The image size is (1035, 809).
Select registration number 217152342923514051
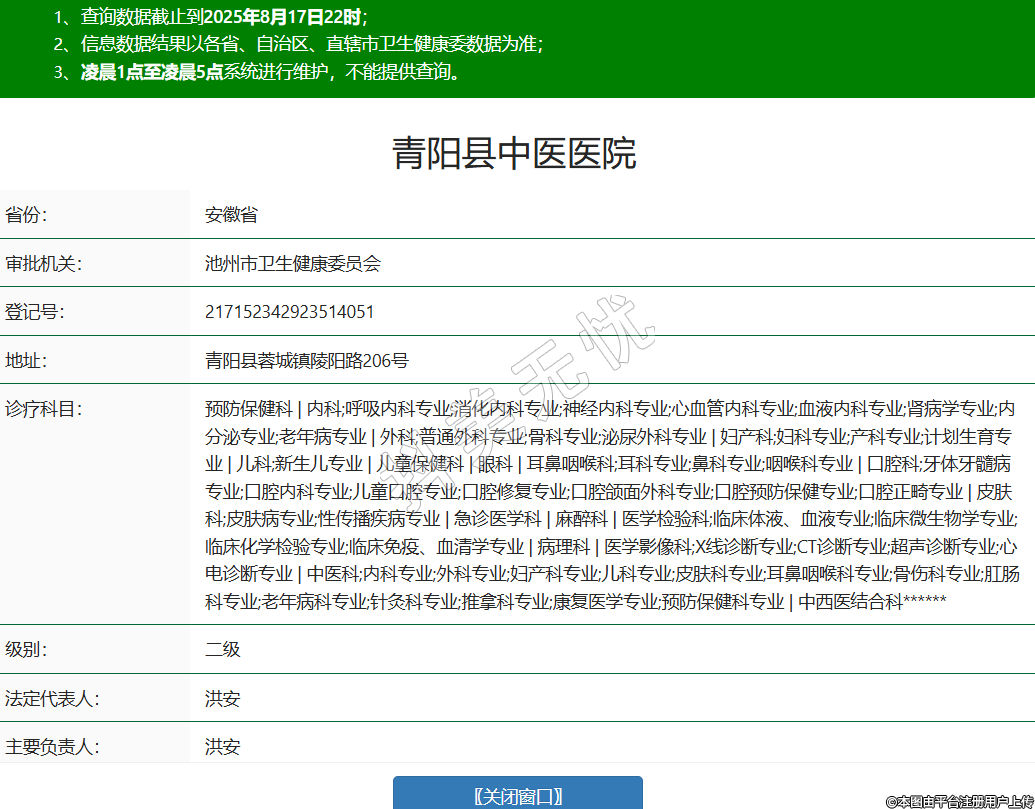point(290,312)
